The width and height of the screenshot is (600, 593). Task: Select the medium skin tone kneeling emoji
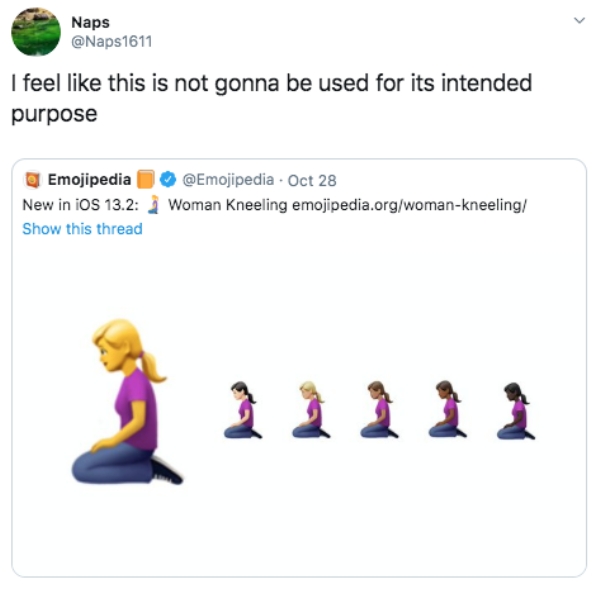point(379,410)
